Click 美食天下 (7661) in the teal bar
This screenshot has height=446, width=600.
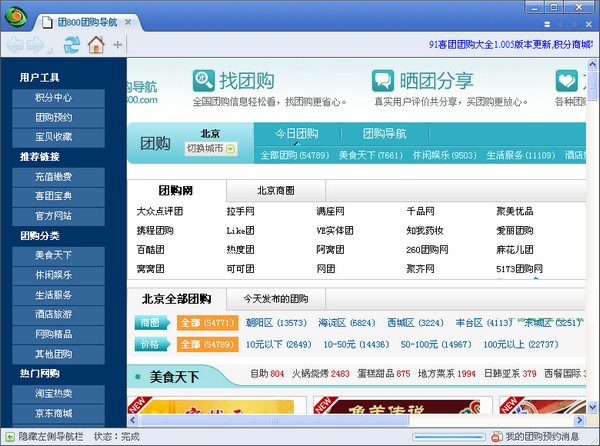(371, 155)
